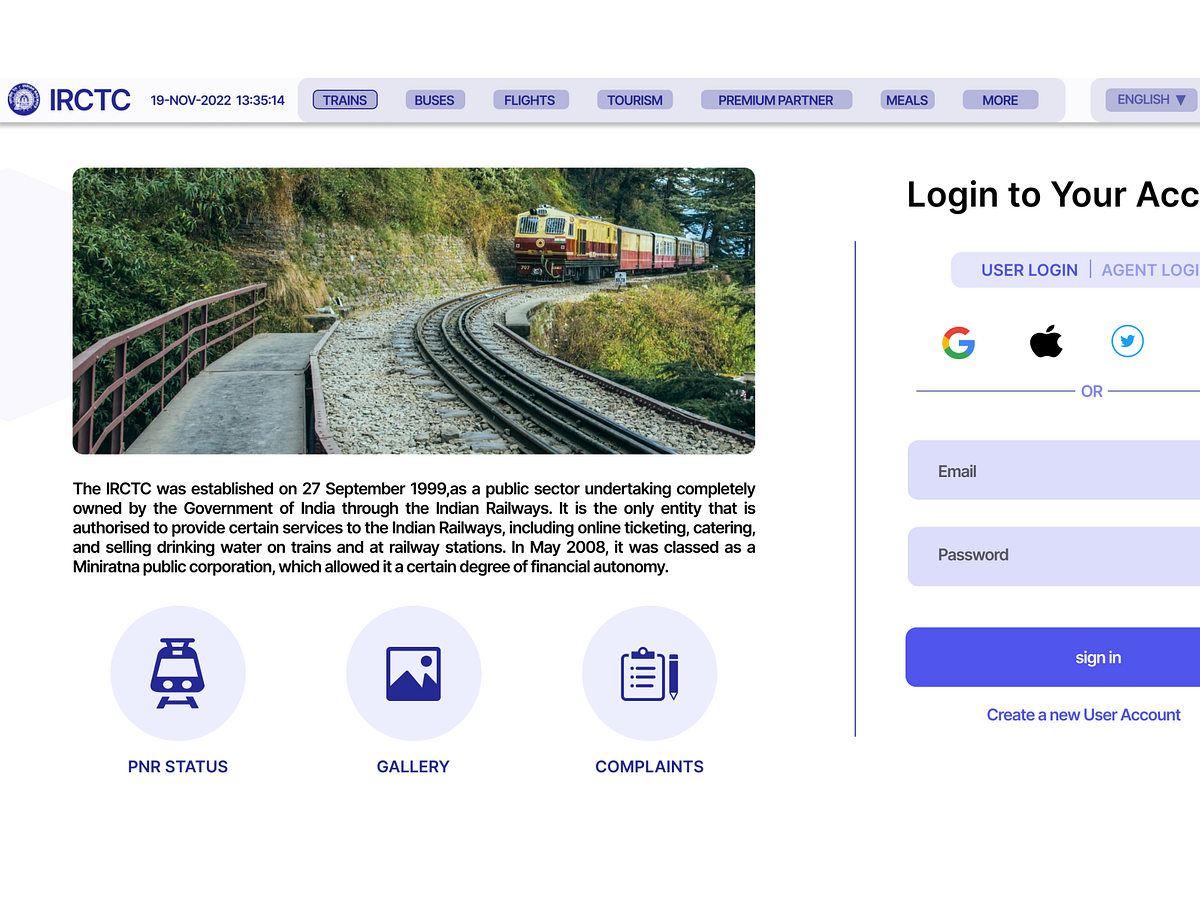
Task: Open PNR STATUS using the train icon
Action: coord(178,673)
